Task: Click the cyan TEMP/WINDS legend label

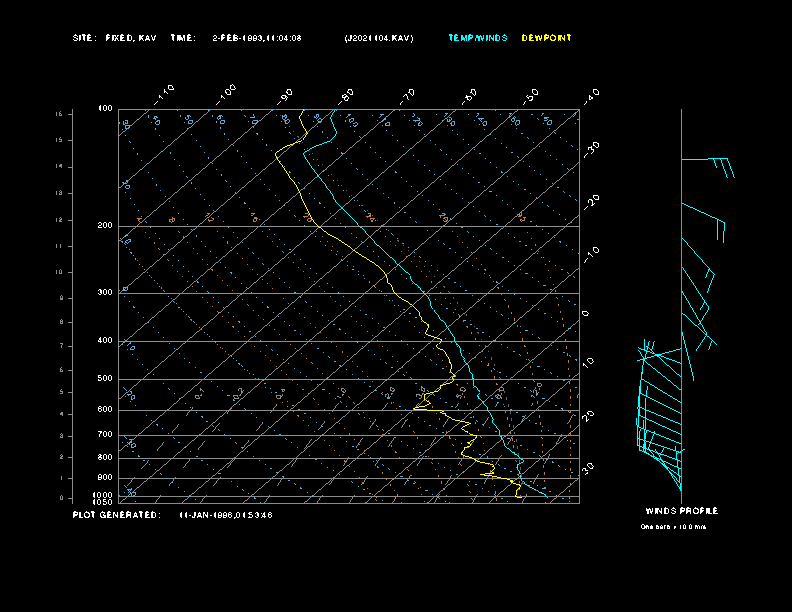Action: (x=478, y=38)
